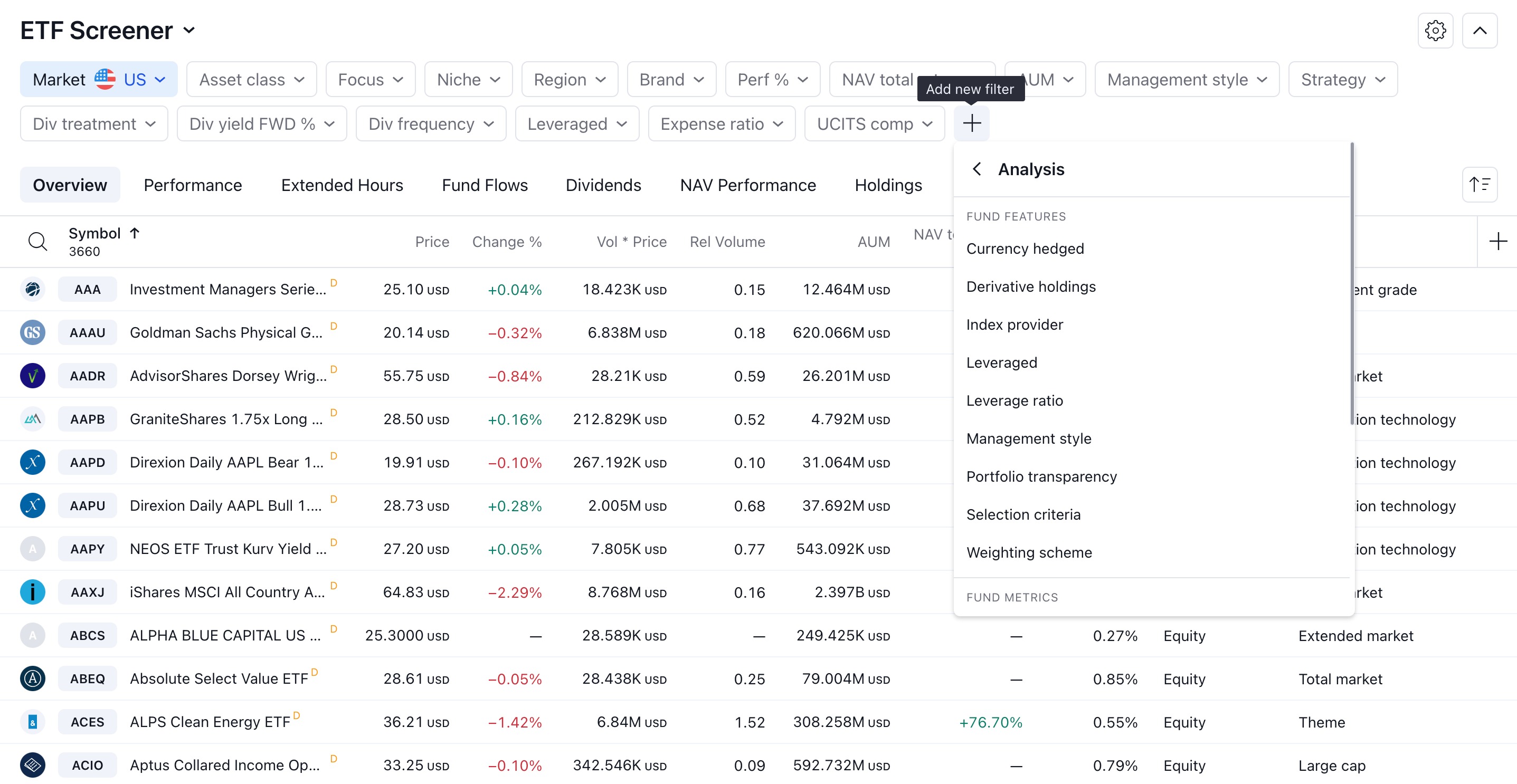1517x784 pixels.
Task: Open the Expense ratio filter dropdown
Action: (722, 123)
